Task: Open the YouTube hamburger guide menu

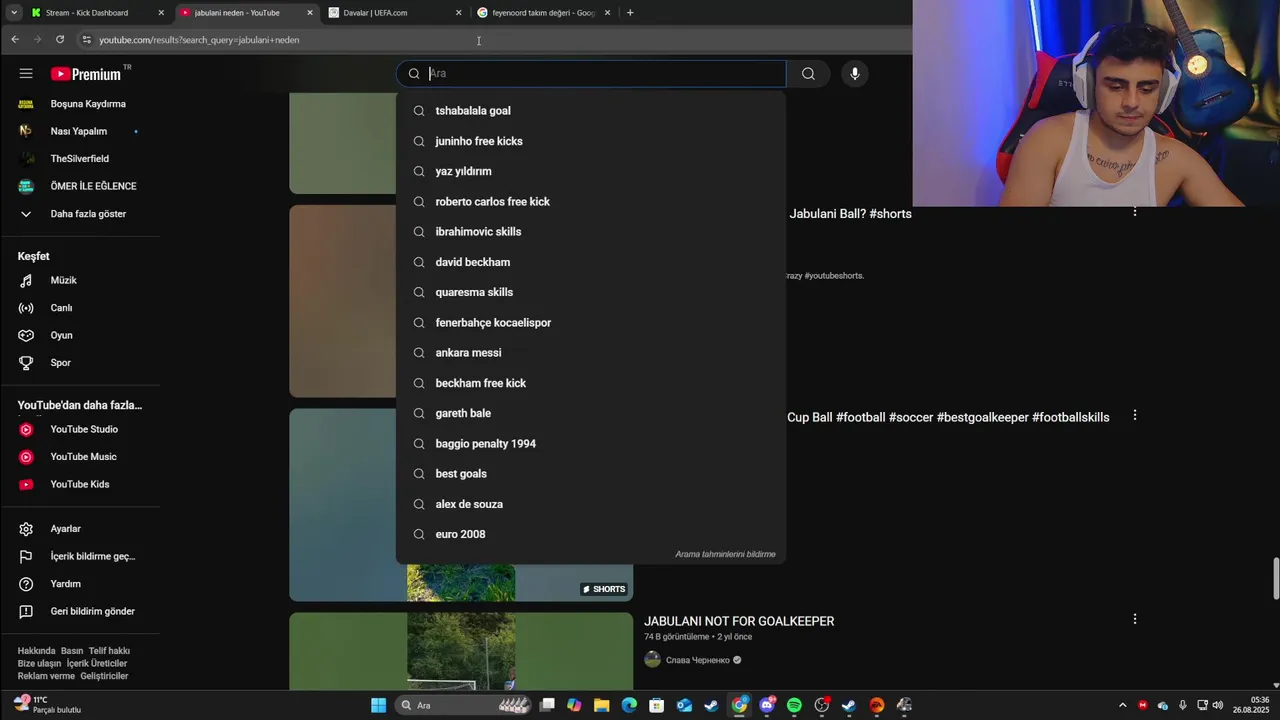Action: pyautogui.click(x=26, y=74)
